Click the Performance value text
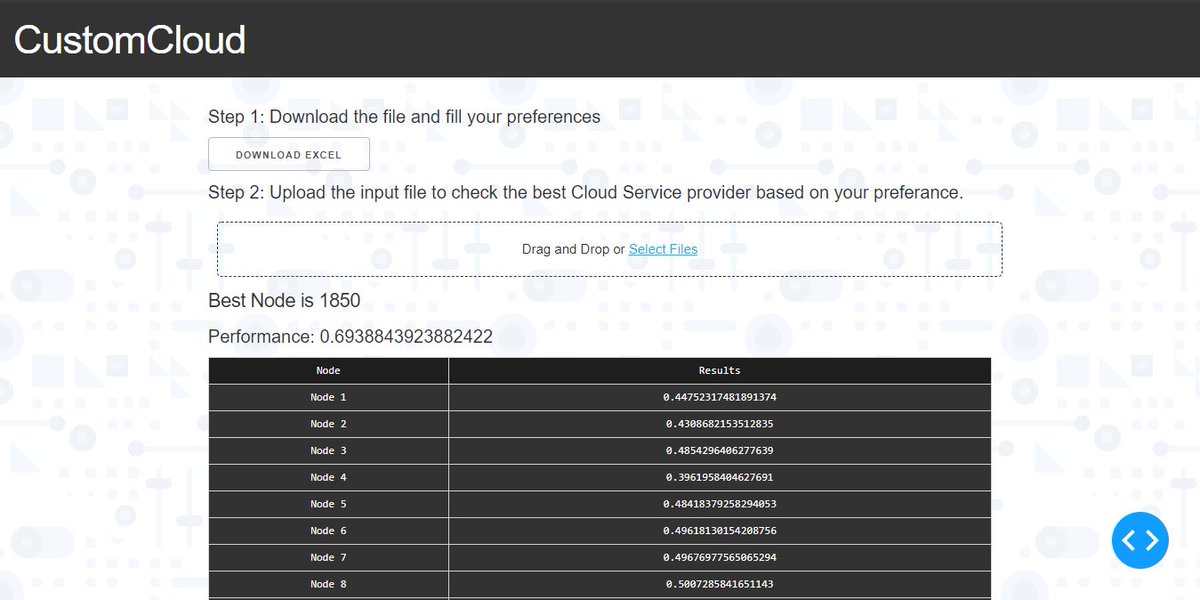Viewport: 1200px width, 600px height. click(350, 337)
